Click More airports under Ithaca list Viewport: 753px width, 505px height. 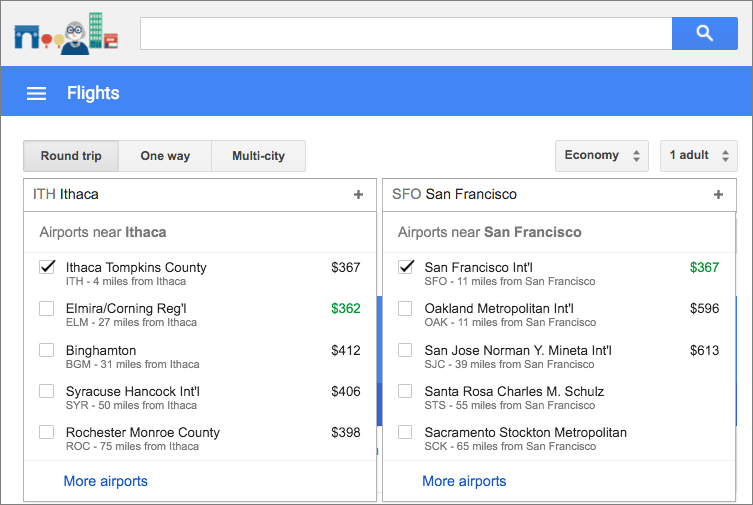click(x=106, y=481)
